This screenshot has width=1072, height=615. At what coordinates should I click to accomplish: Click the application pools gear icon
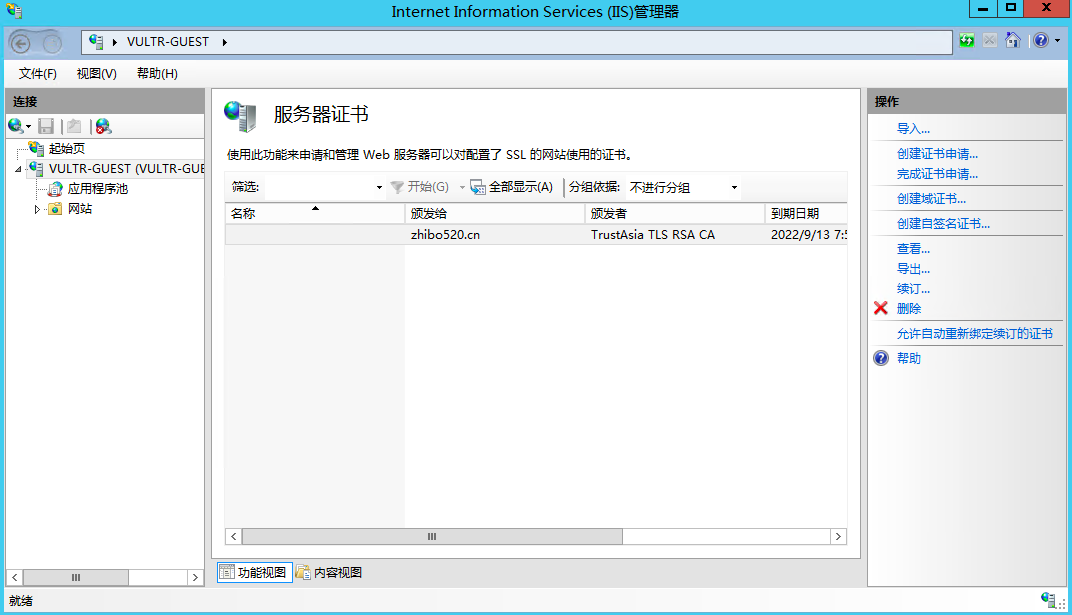point(55,189)
